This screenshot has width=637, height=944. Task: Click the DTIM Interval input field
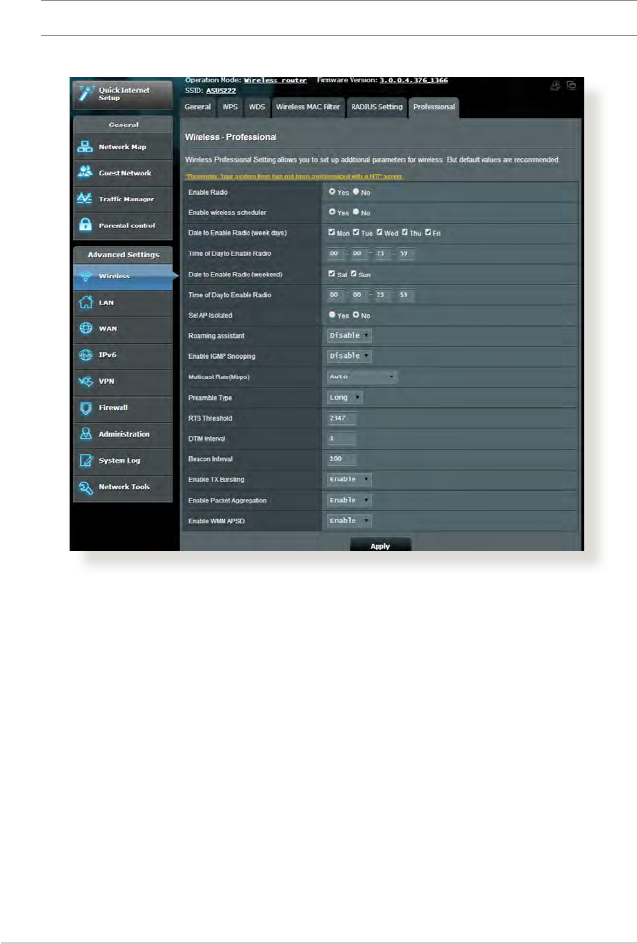341,438
